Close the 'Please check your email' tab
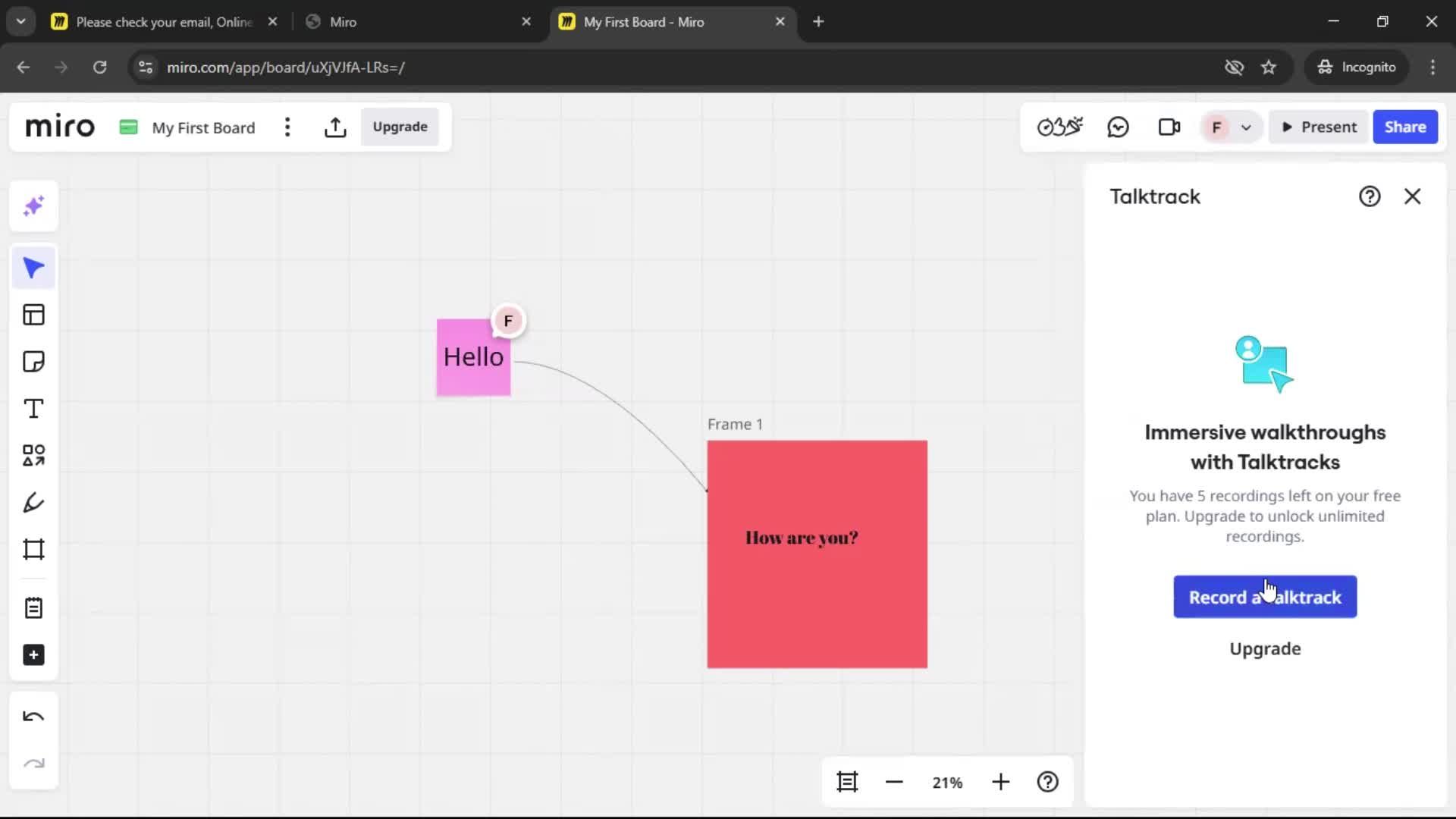This screenshot has height=819, width=1456. pyautogui.click(x=272, y=22)
